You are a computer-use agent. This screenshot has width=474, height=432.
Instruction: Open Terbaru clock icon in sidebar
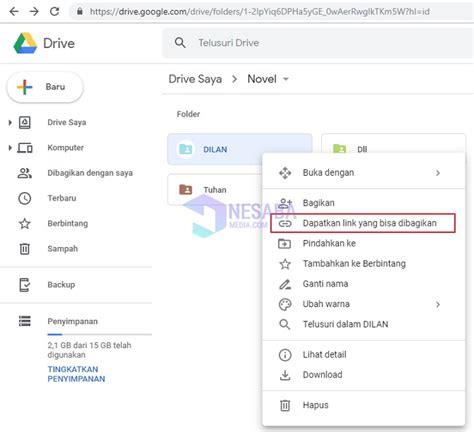pyautogui.click(x=25, y=198)
